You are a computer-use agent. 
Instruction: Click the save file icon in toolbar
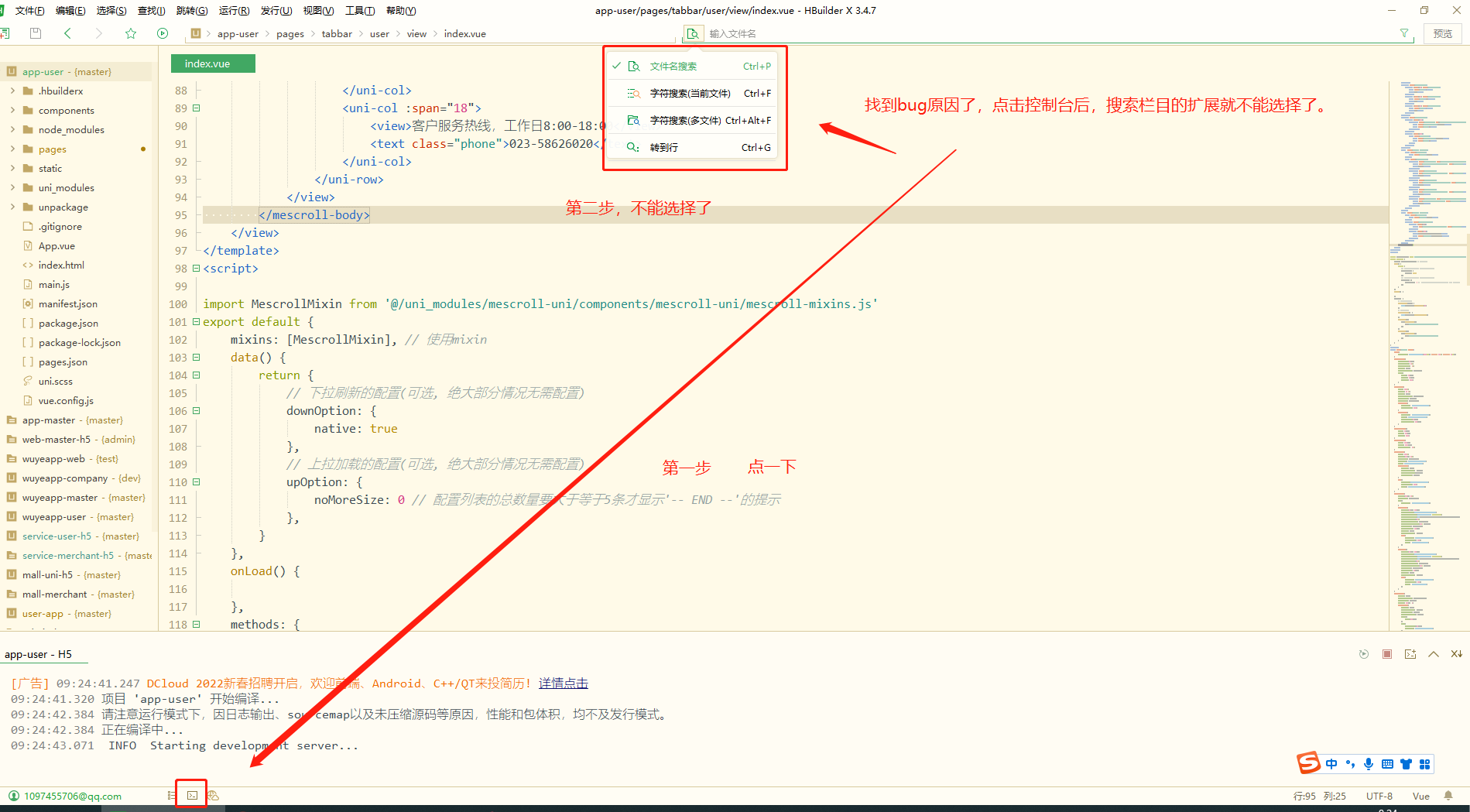click(x=35, y=33)
